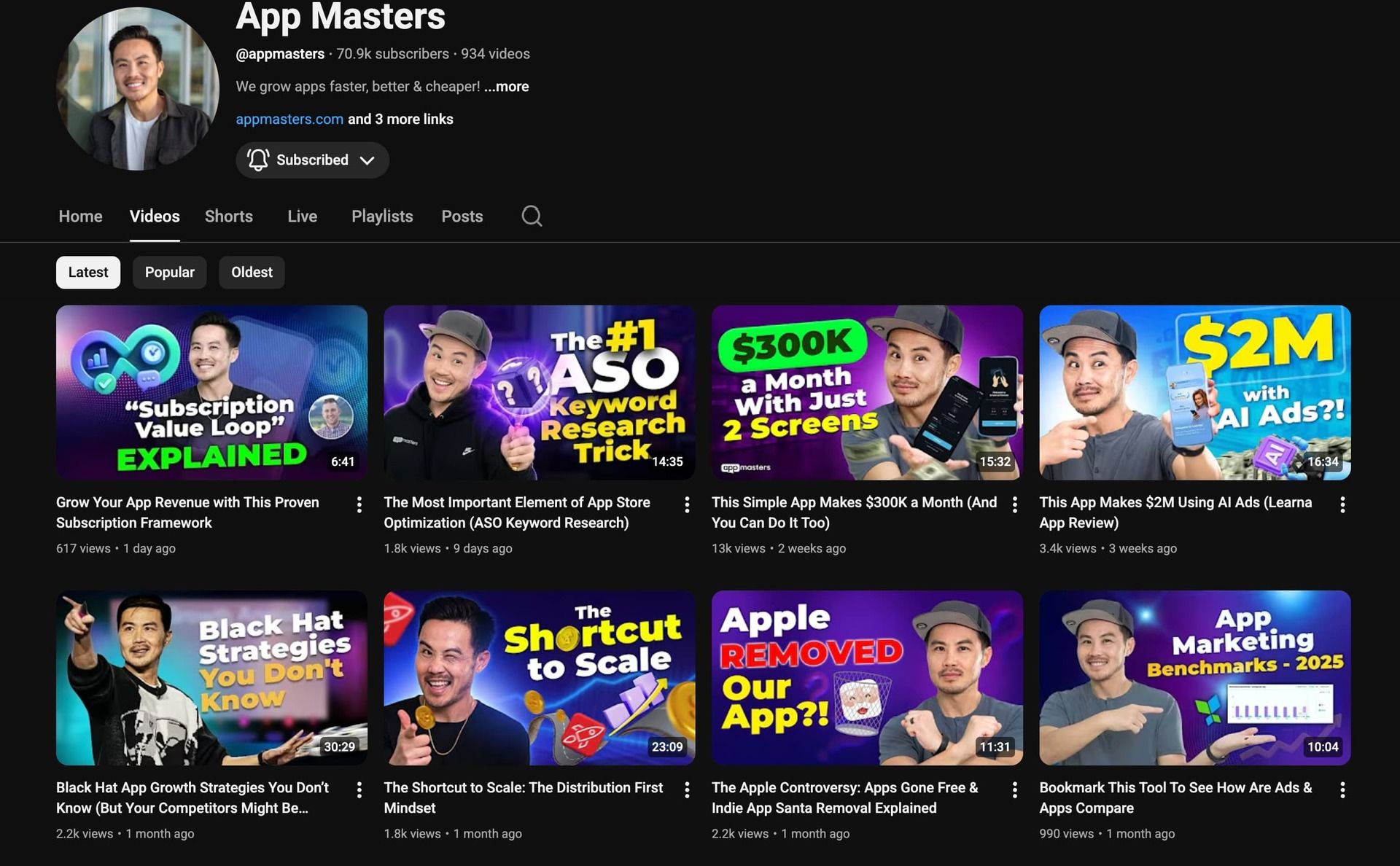Open three-dot menu for $300K a Month video
Viewport: 1400px width, 866px height.
coord(1014,504)
